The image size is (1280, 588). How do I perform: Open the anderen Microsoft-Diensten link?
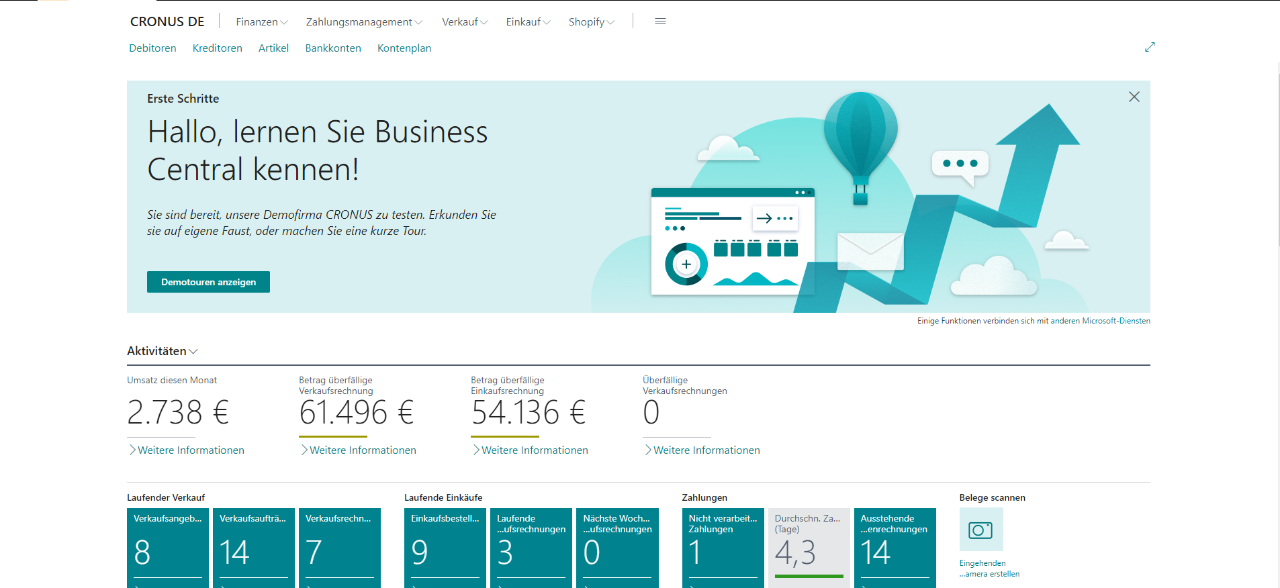coord(1100,321)
